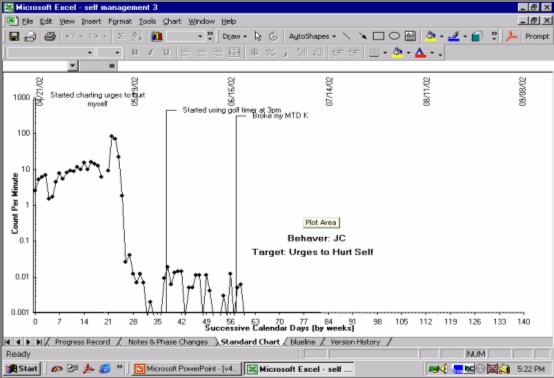Open the AutoShapes dropdown menu
554x378 pixels.
pos(312,36)
